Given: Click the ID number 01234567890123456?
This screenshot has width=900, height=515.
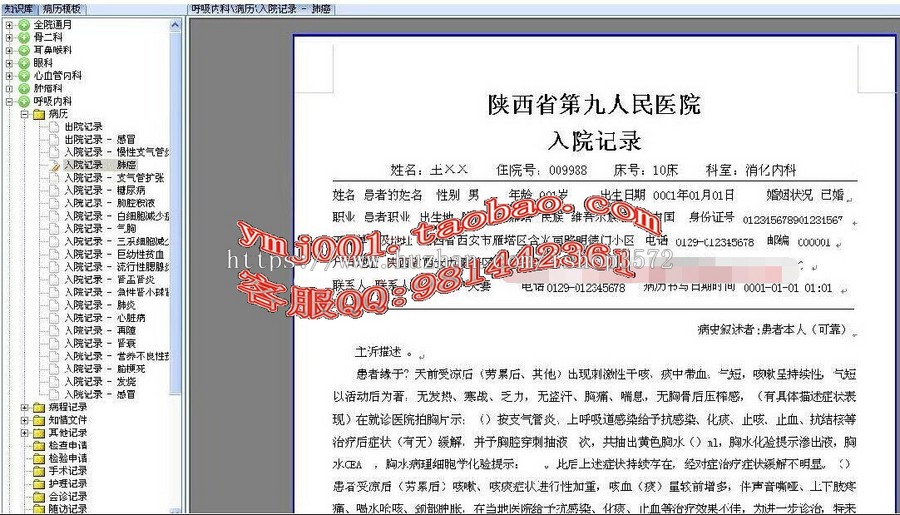Looking at the screenshot, I should pyautogui.click(x=793, y=219).
